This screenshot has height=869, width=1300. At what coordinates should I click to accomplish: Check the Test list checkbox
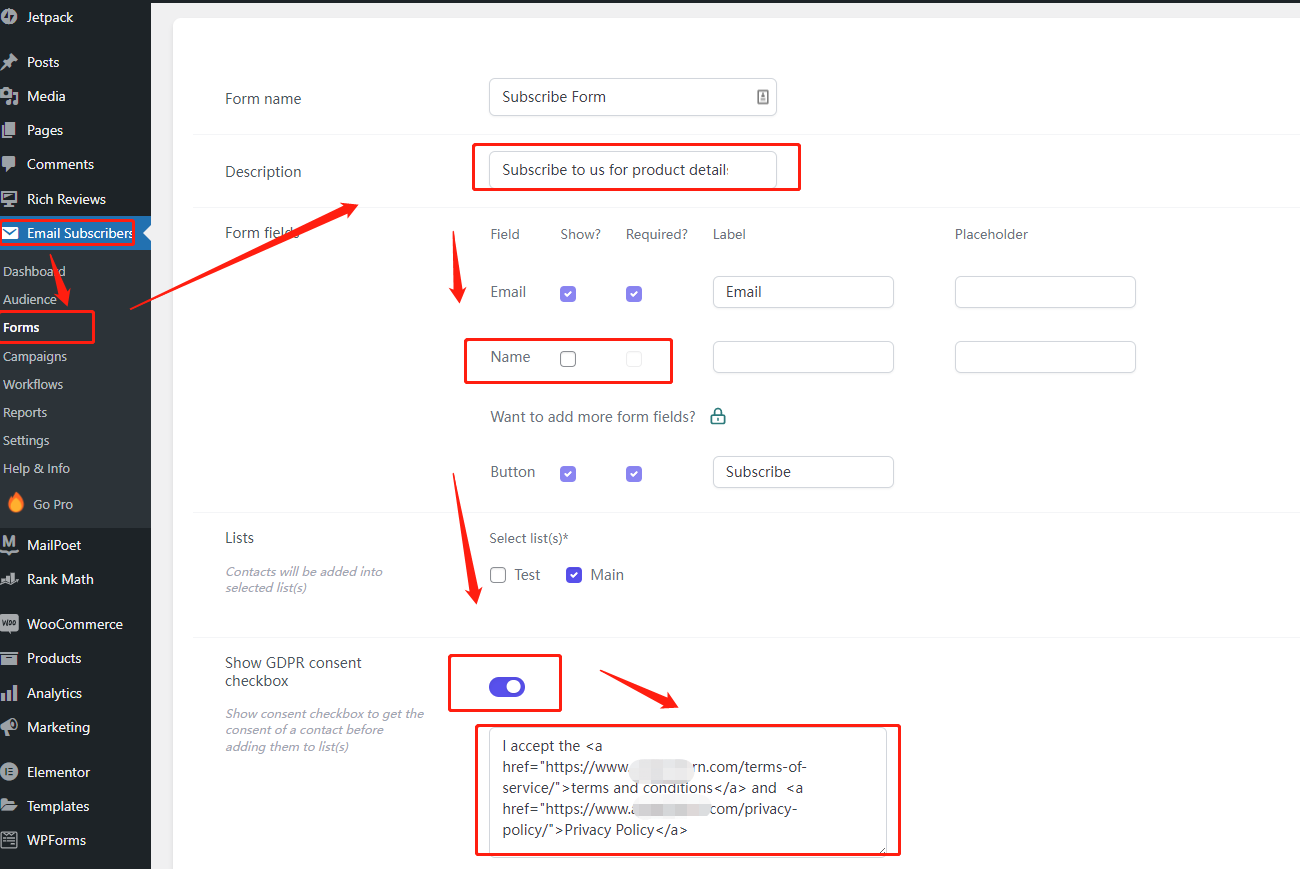[x=498, y=575]
